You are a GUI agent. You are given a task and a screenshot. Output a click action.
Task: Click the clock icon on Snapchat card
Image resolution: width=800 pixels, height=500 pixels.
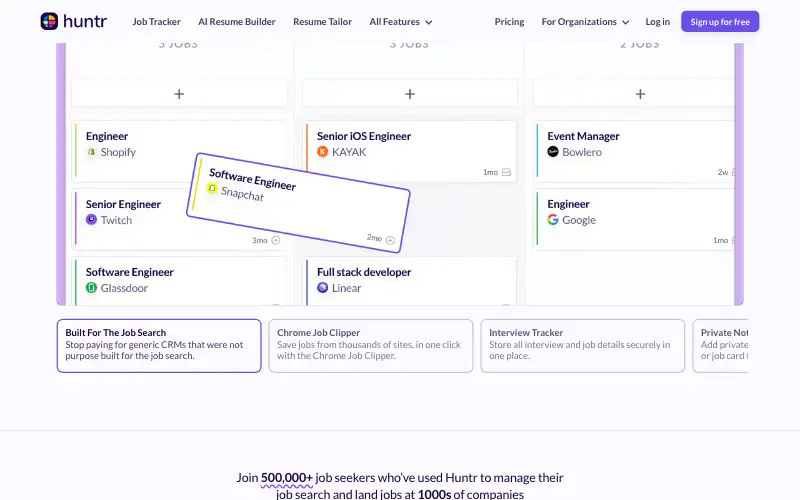click(390, 240)
